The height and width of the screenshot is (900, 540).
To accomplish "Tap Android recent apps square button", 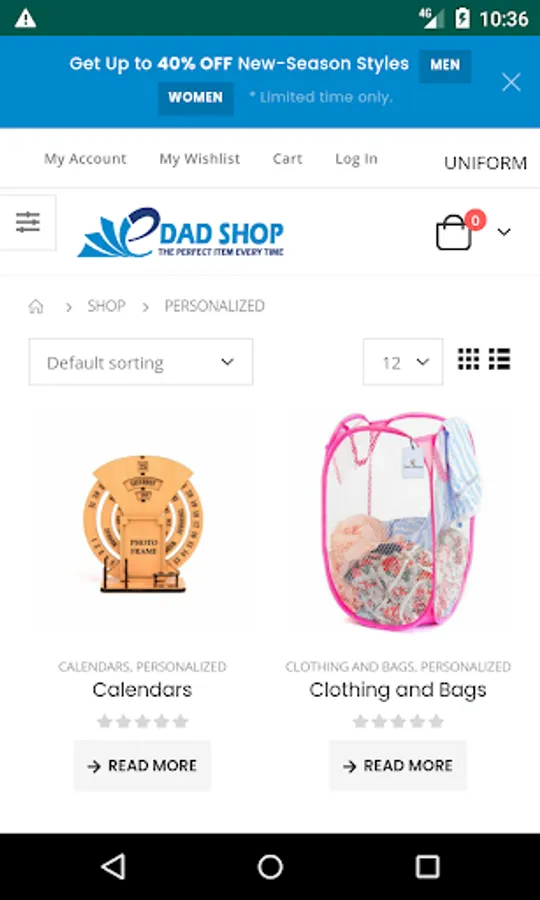I will 428,867.
